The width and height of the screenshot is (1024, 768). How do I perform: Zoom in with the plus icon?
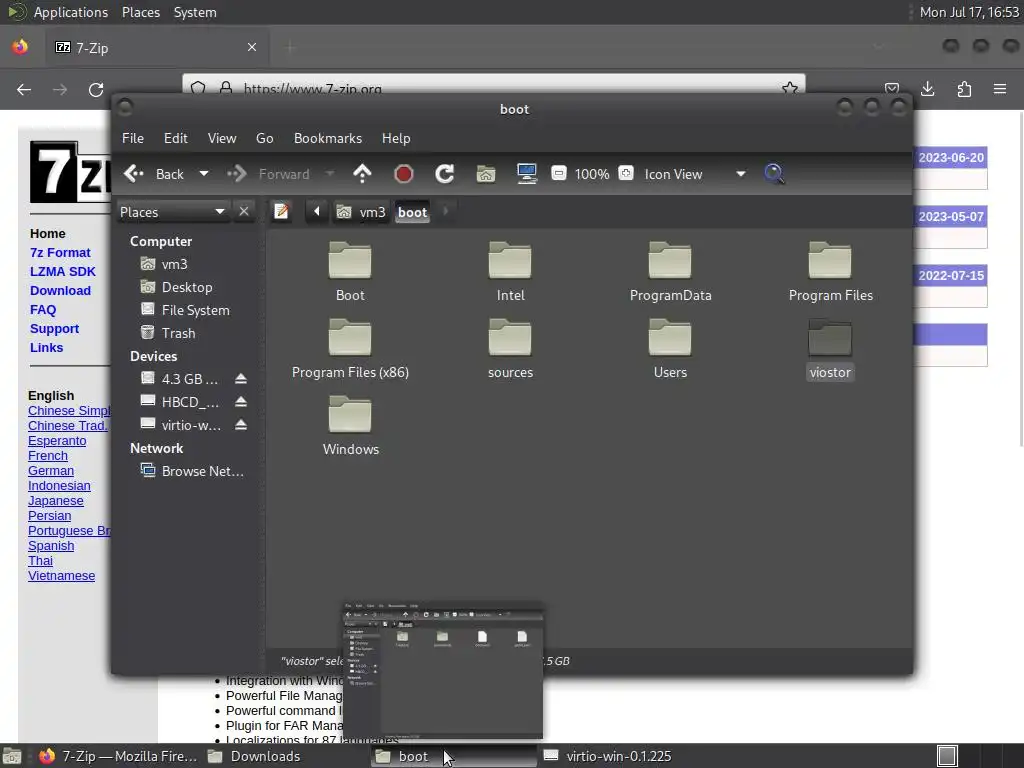point(626,174)
